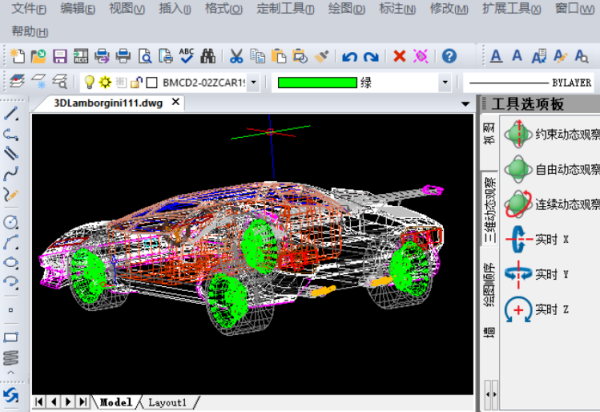Select the Circle drawing tool

pyautogui.click(x=12, y=221)
